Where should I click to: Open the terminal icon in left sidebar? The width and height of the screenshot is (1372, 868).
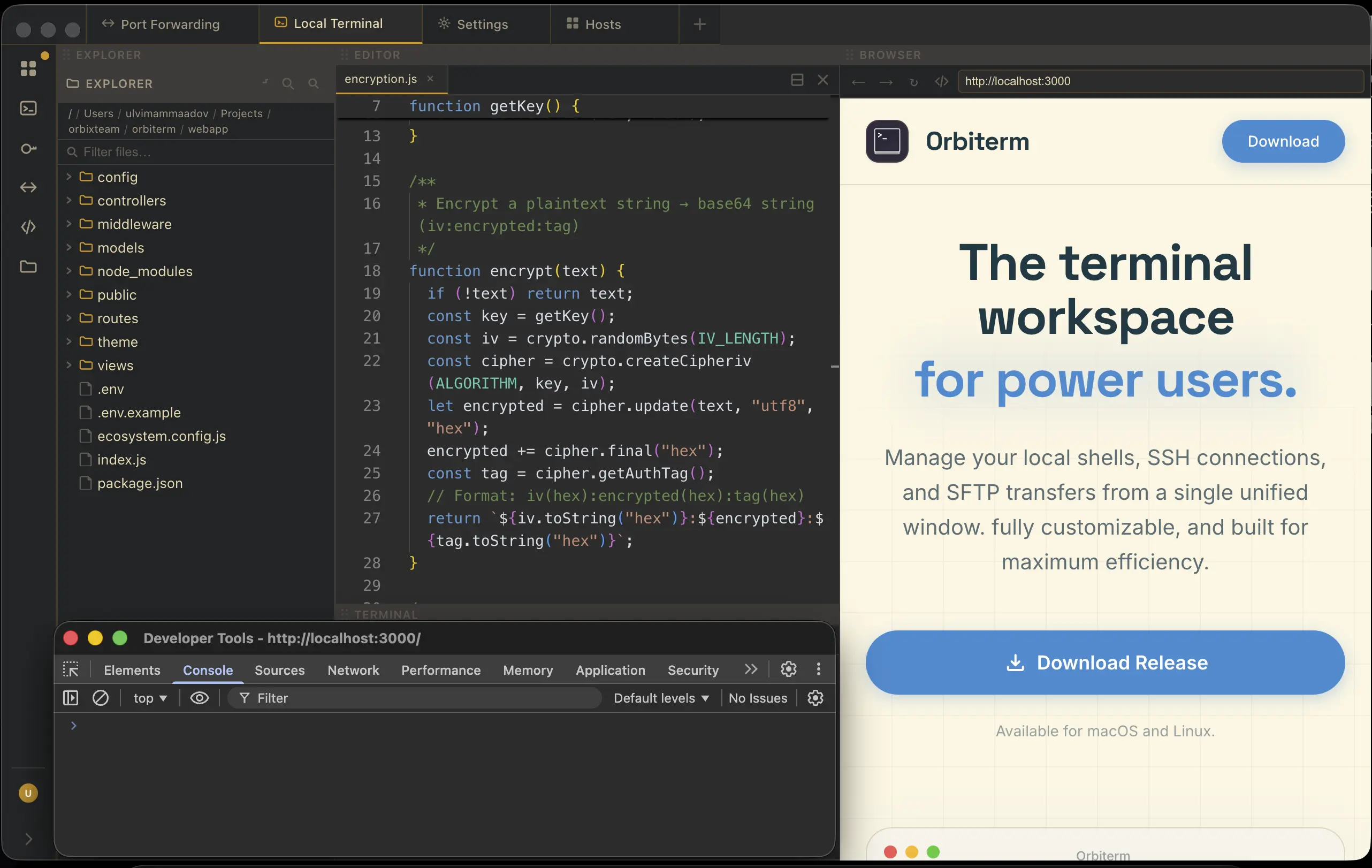[x=28, y=108]
